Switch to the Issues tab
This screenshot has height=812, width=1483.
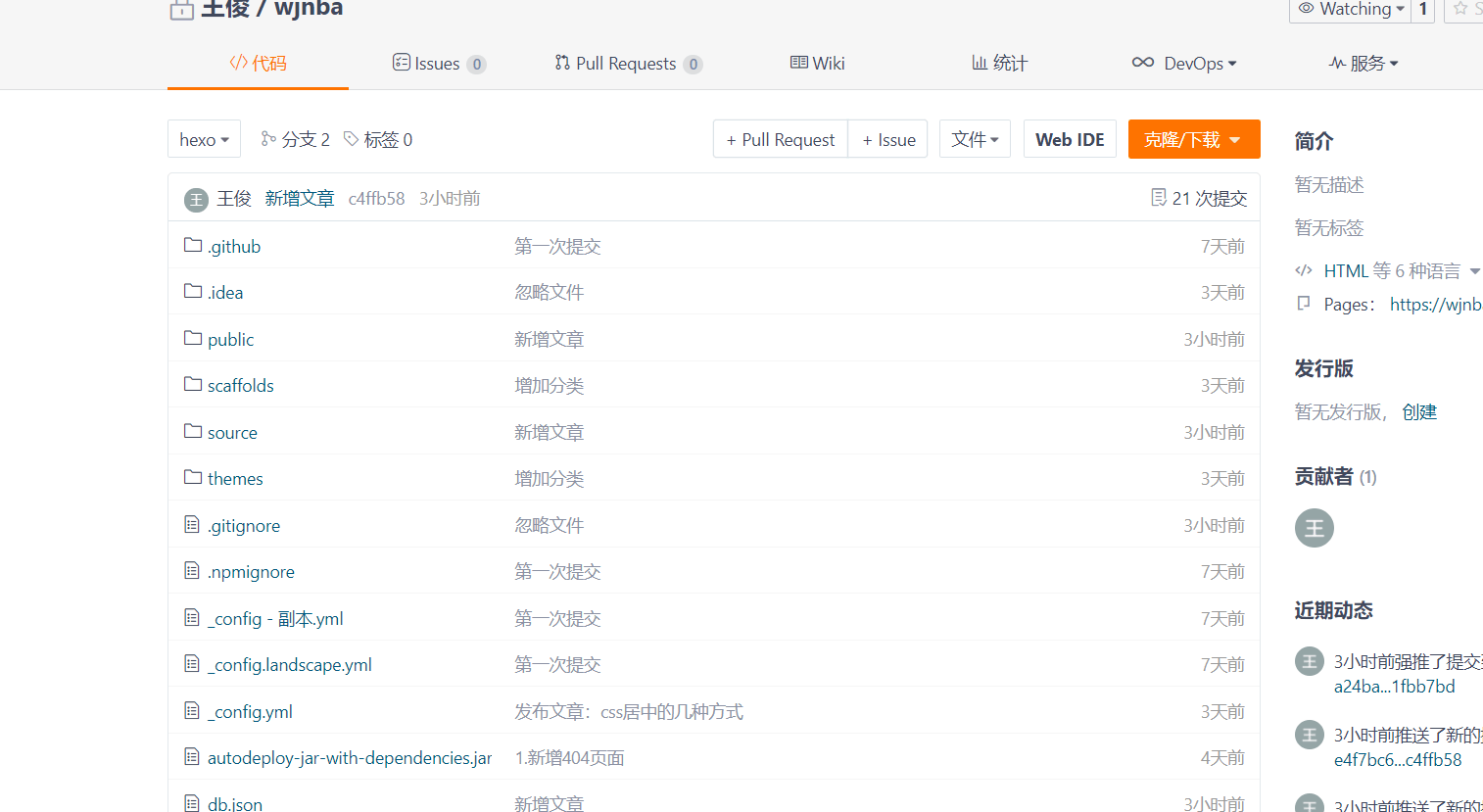pos(438,64)
